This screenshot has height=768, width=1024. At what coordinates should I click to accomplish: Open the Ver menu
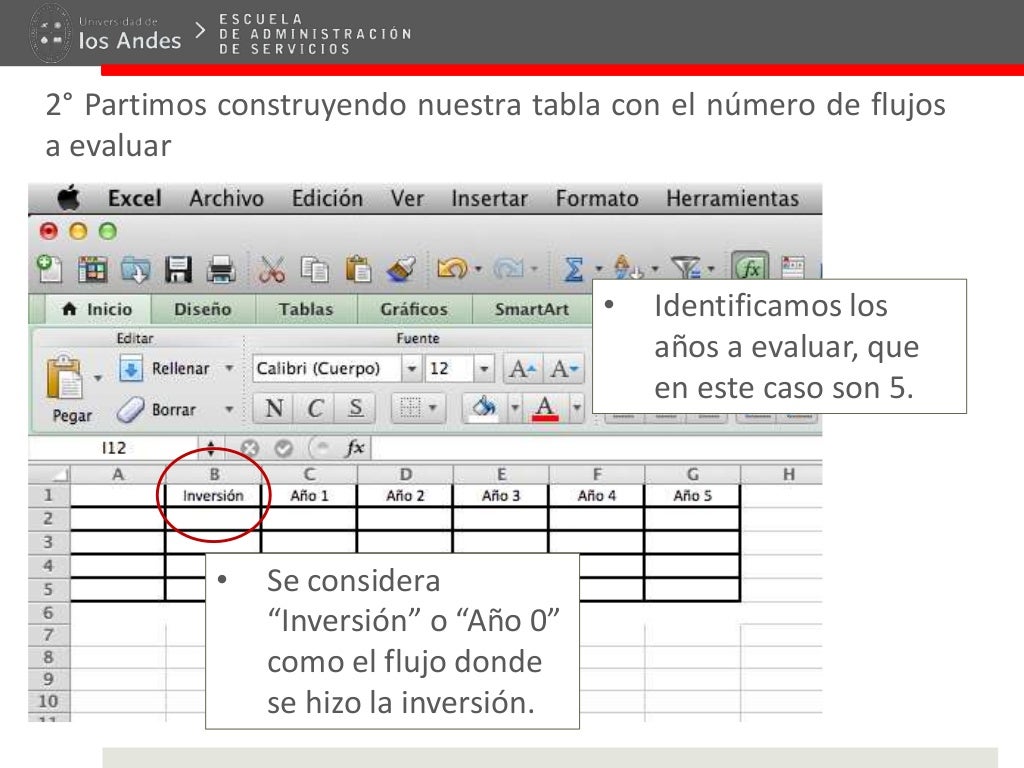[408, 198]
